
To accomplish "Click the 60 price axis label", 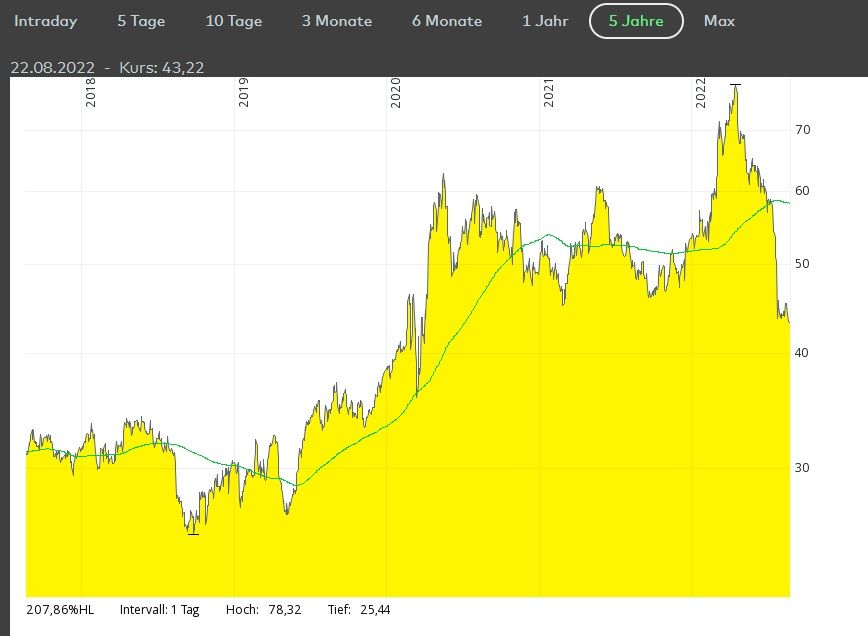I will (802, 191).
